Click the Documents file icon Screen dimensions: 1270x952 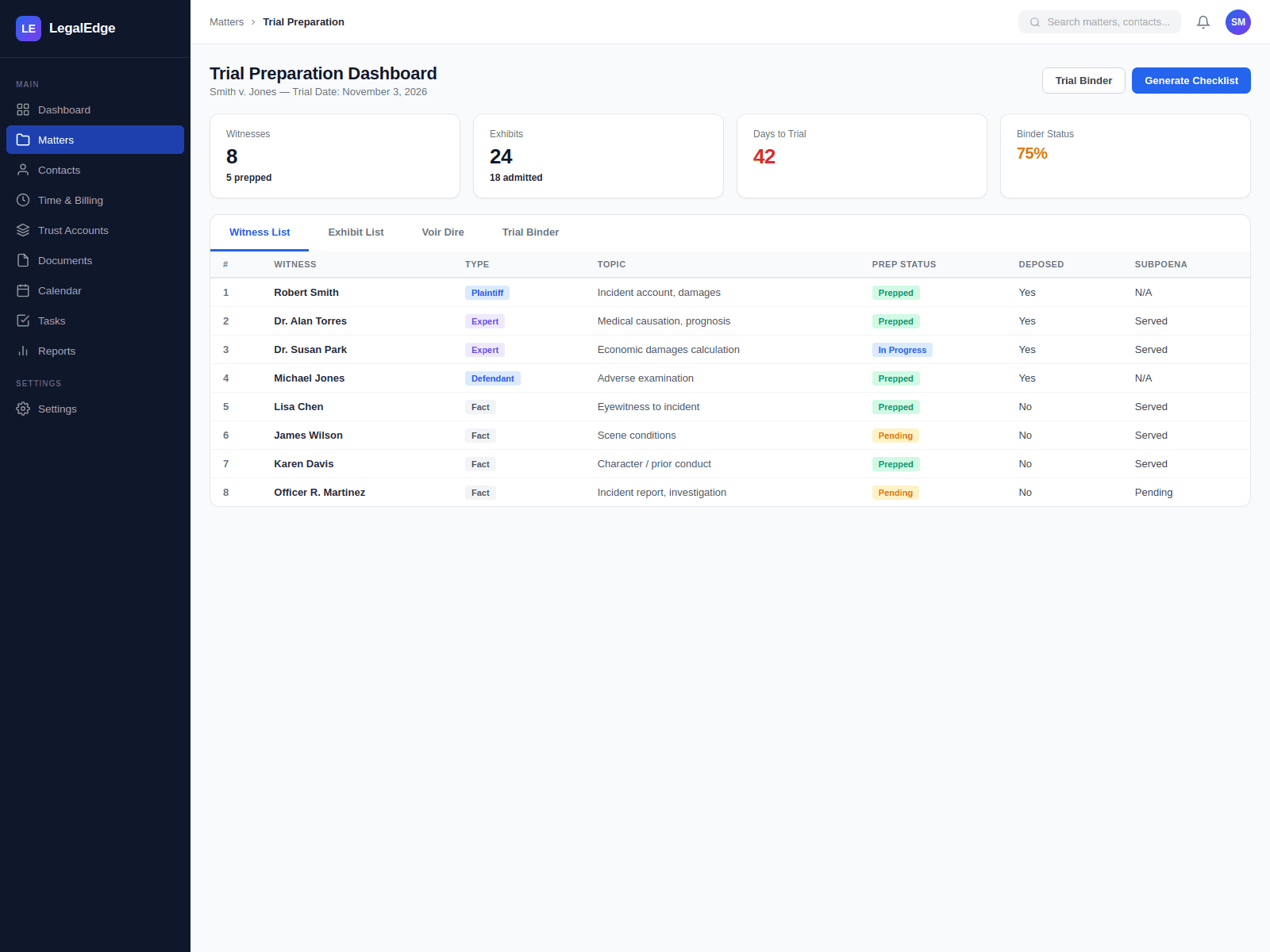23,260
